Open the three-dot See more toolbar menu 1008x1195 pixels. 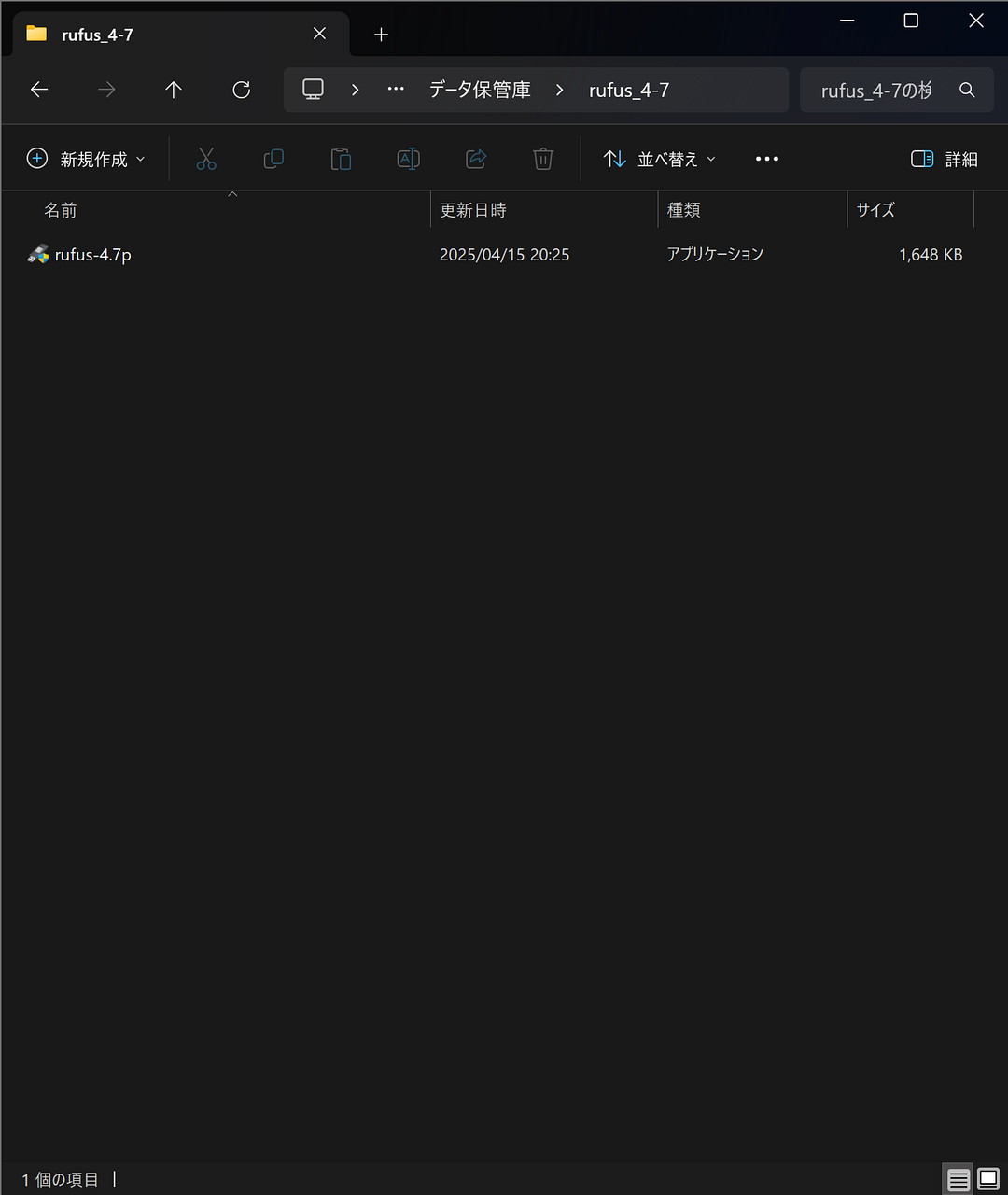tap(766, 160)
